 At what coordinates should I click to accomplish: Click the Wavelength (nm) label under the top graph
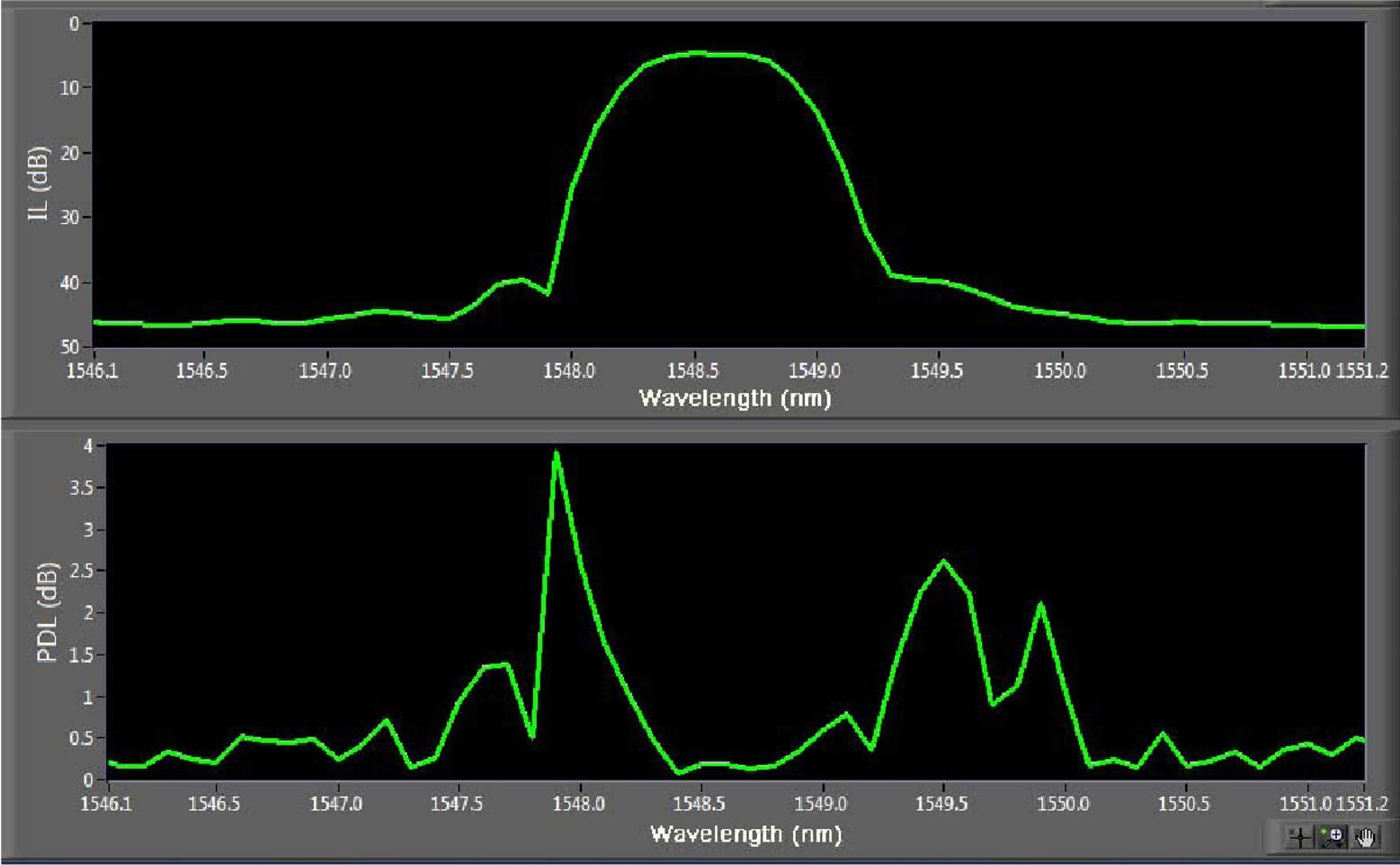[736, 397]
